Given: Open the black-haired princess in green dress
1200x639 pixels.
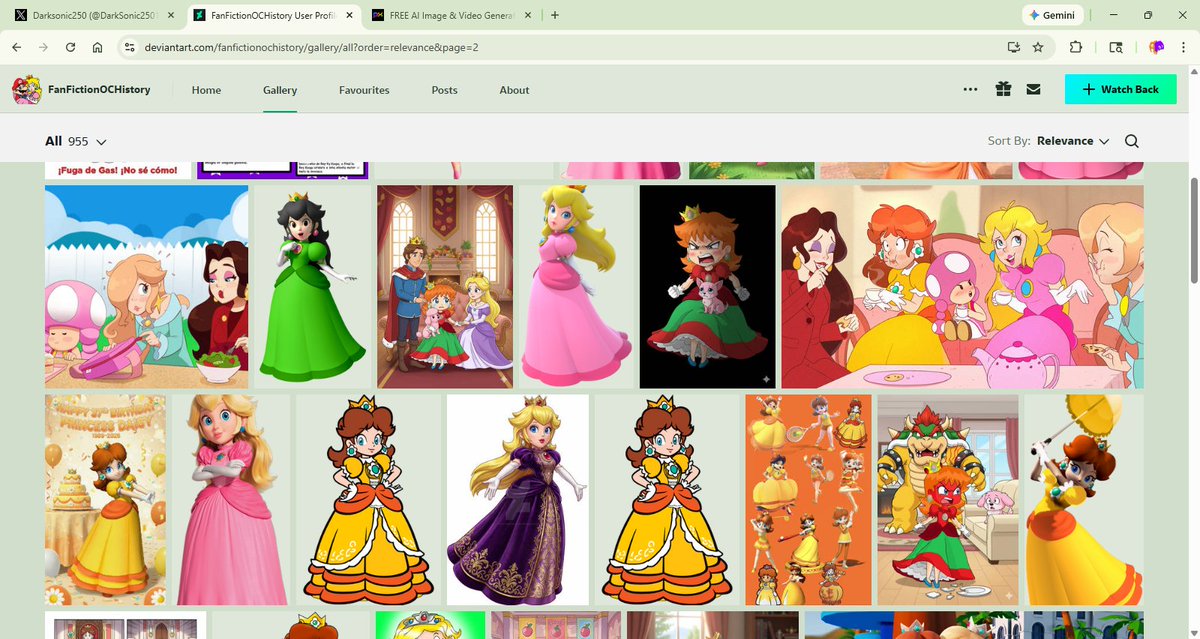Looking at the screenshot, I should pyautogui.click(x=312, y=287).
